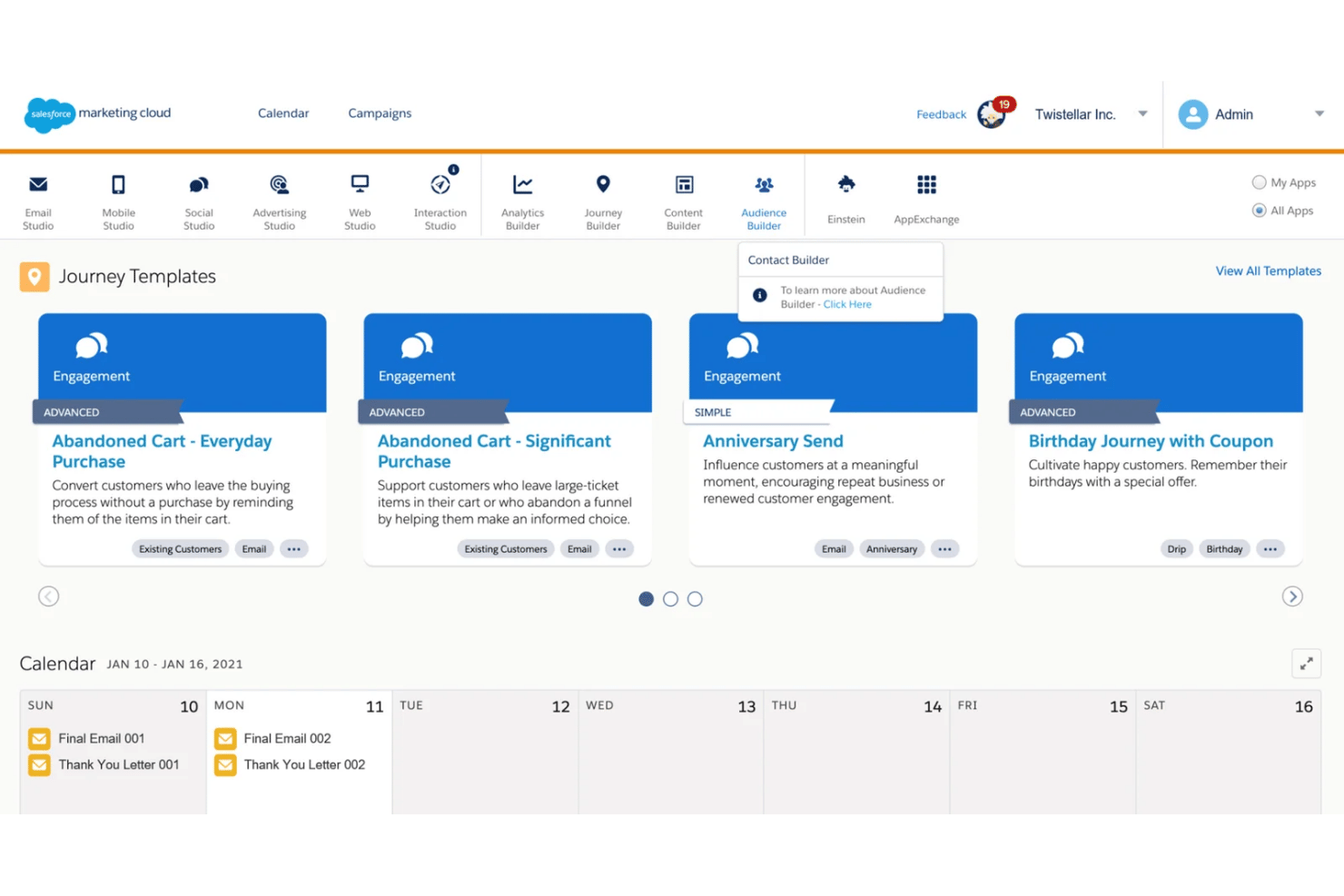Go to next journey templates
Screen dimensions: 1344x896
tap(1292, 596)
